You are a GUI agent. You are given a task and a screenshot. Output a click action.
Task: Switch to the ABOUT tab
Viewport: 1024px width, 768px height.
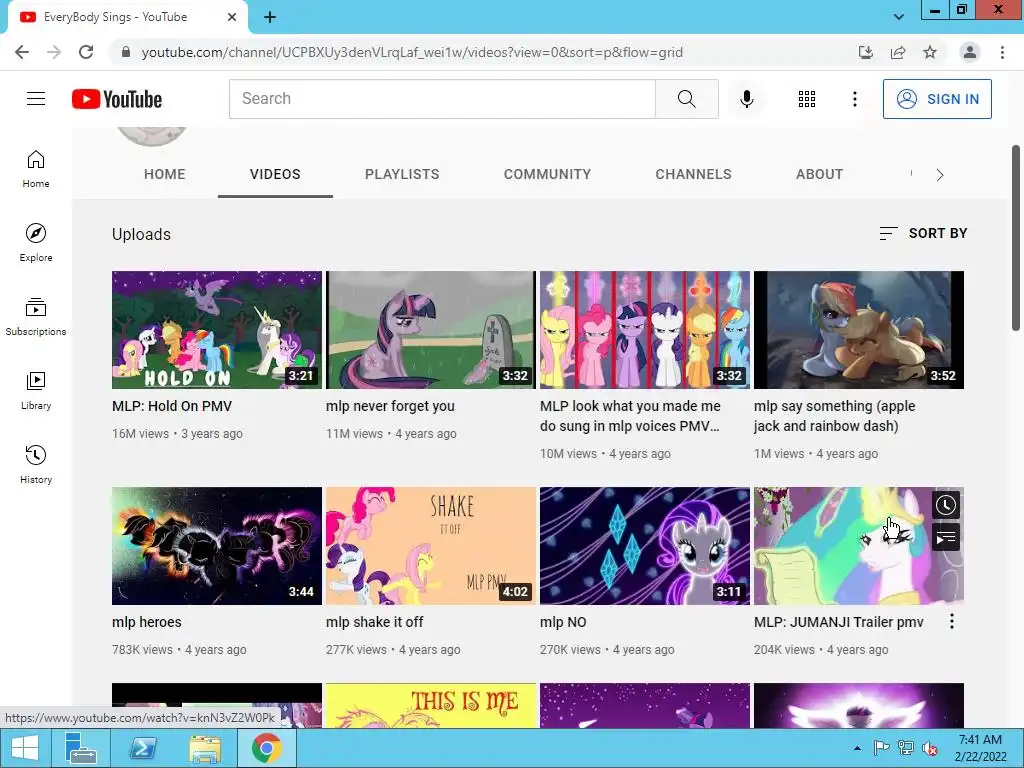pyautogui.click(x=820, y=174)
